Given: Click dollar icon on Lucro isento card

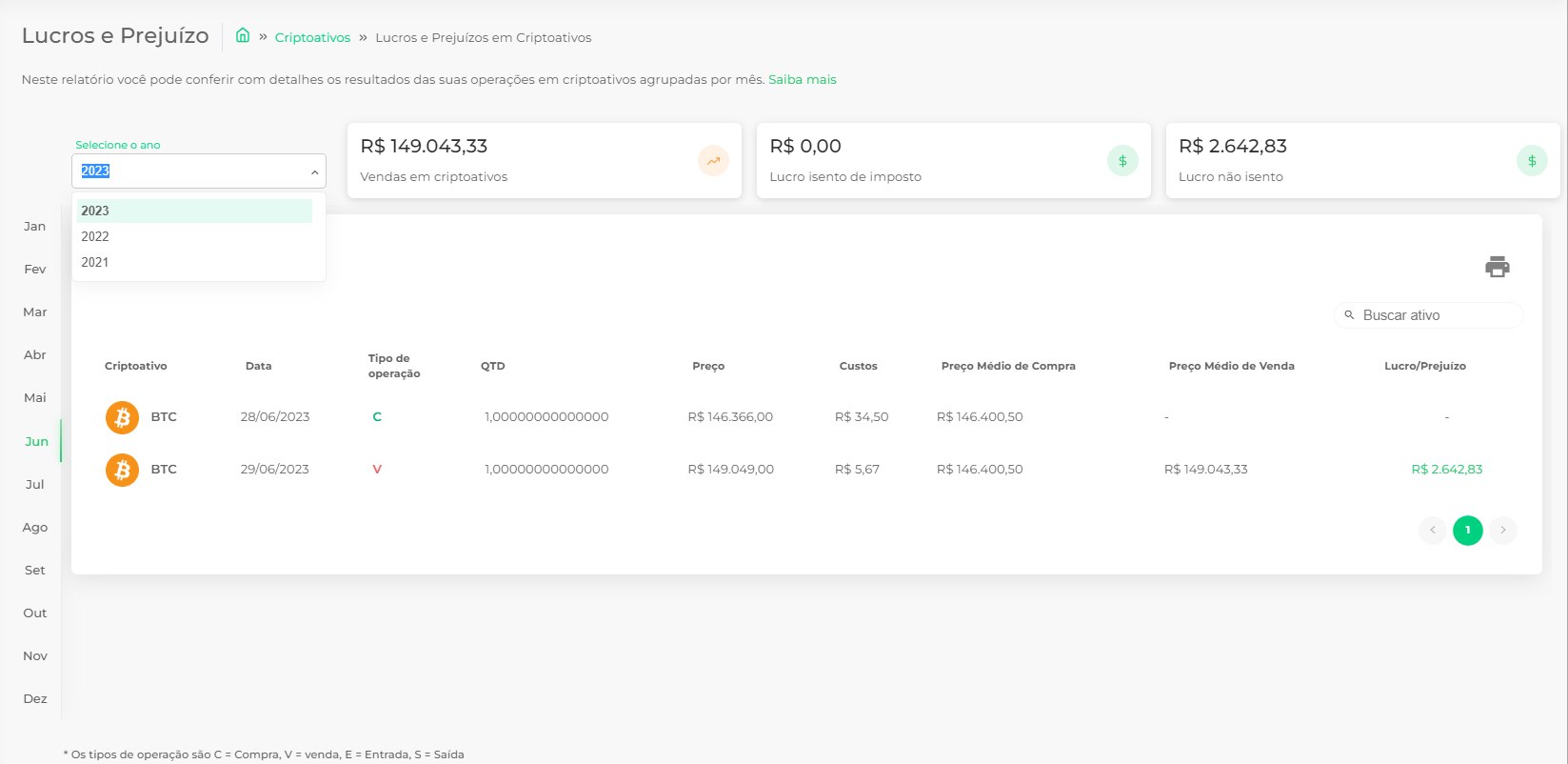Looking at the screenshot, I should coord(1122,161).
